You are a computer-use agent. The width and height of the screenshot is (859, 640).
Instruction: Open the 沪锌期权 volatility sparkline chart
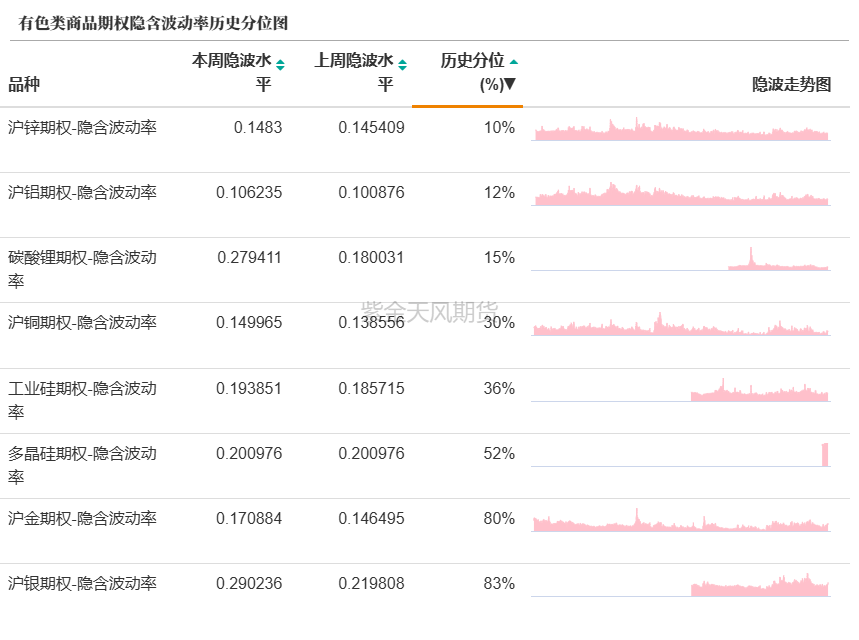coord(681,129)
